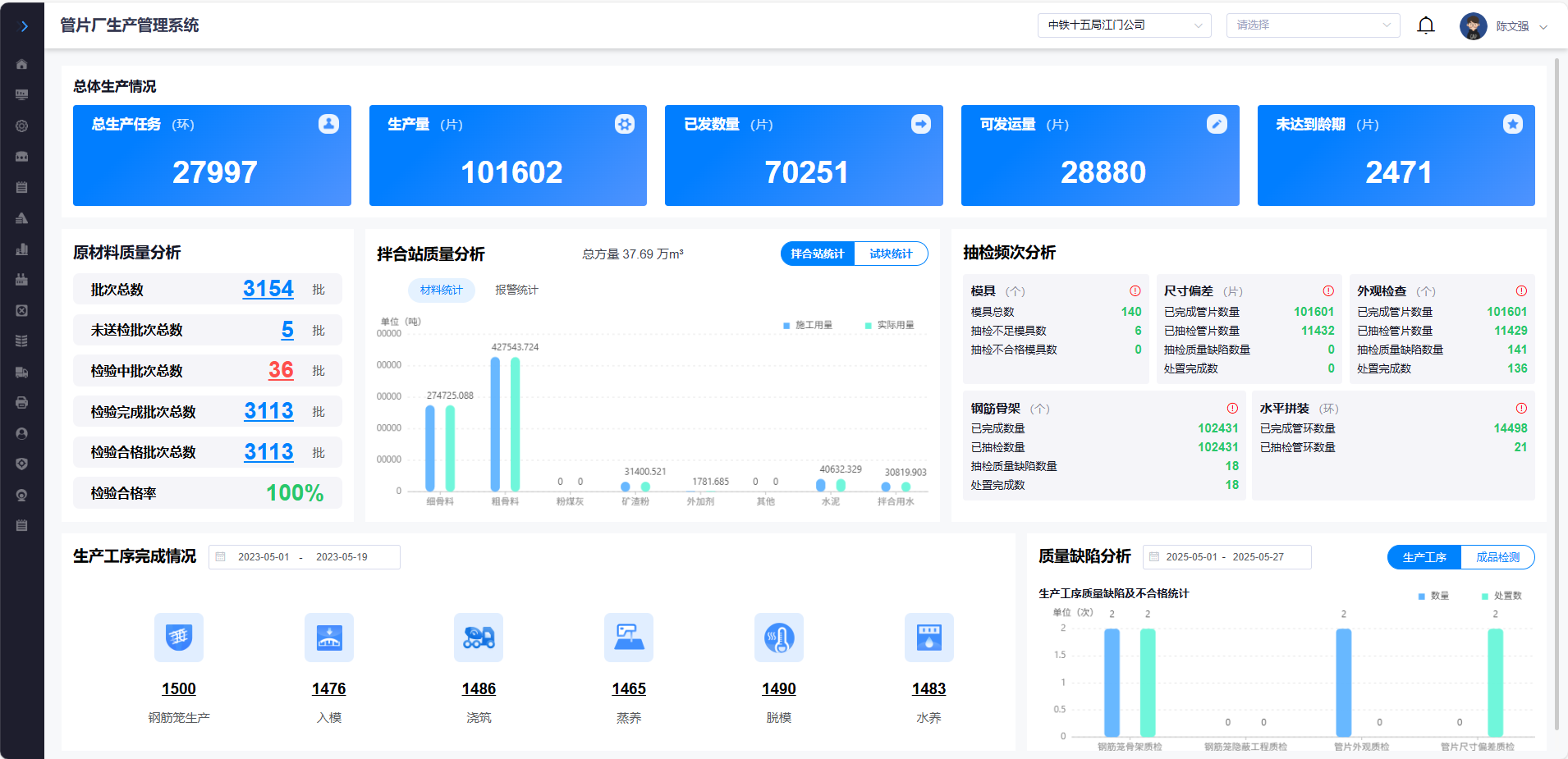Click the 脱模 thermometer icon
The height and width of the screenshot is (759, 1568).
point(778,637)
